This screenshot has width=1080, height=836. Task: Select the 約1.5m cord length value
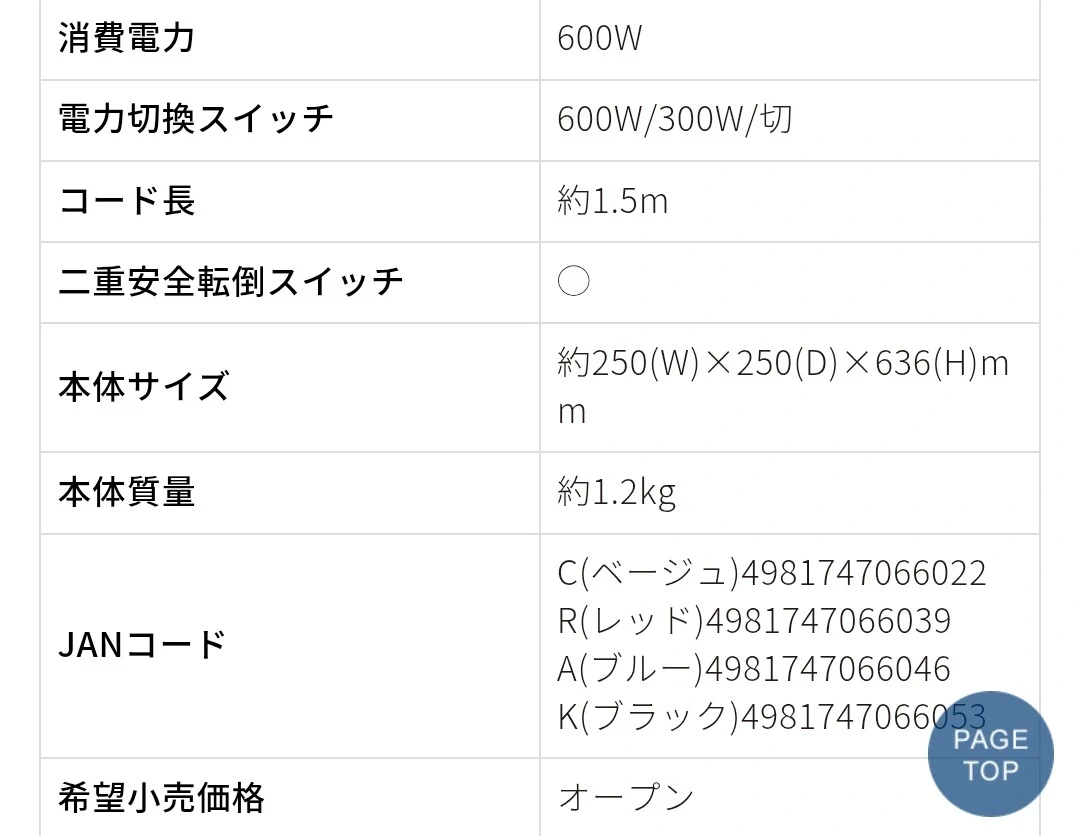tap(612, 201)
